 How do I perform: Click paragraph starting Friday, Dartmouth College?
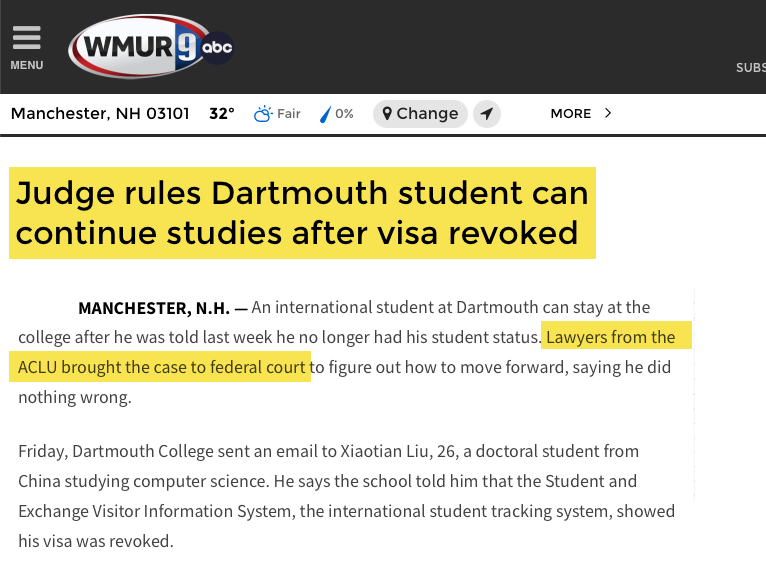tap(346, 496)
